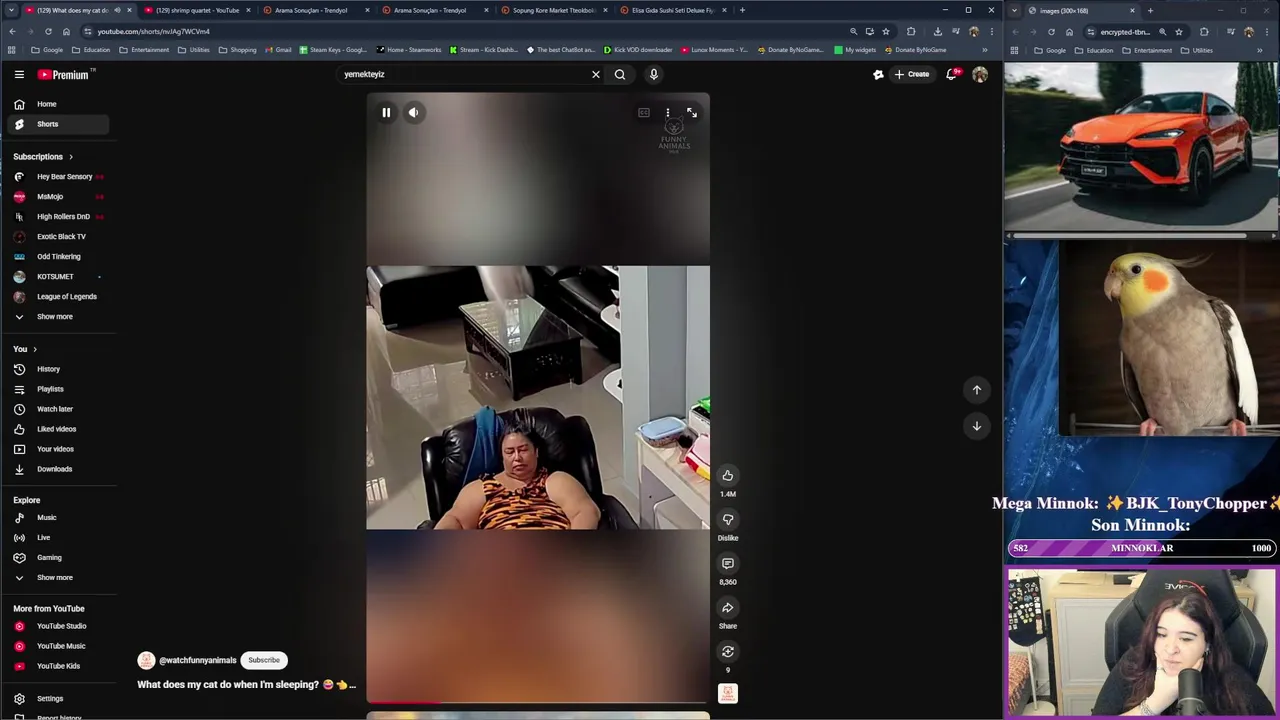Open the Short's three-dot more options

668,113
